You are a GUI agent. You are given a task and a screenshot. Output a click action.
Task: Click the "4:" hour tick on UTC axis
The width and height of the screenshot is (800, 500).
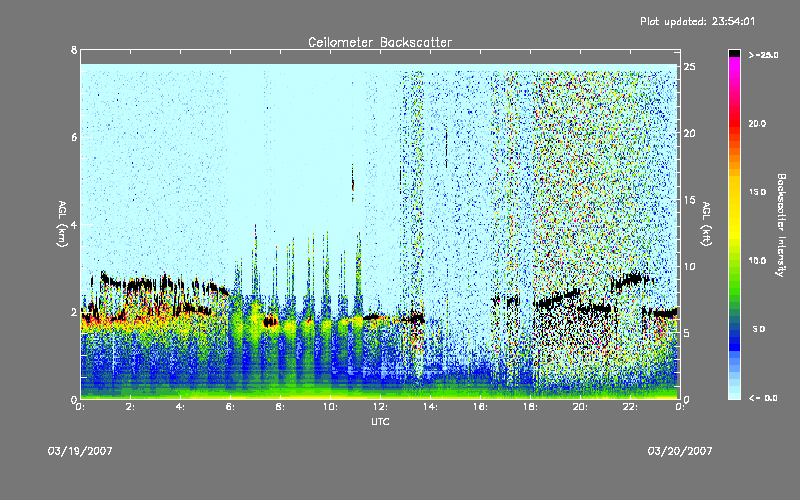click(x=181, y=407)
